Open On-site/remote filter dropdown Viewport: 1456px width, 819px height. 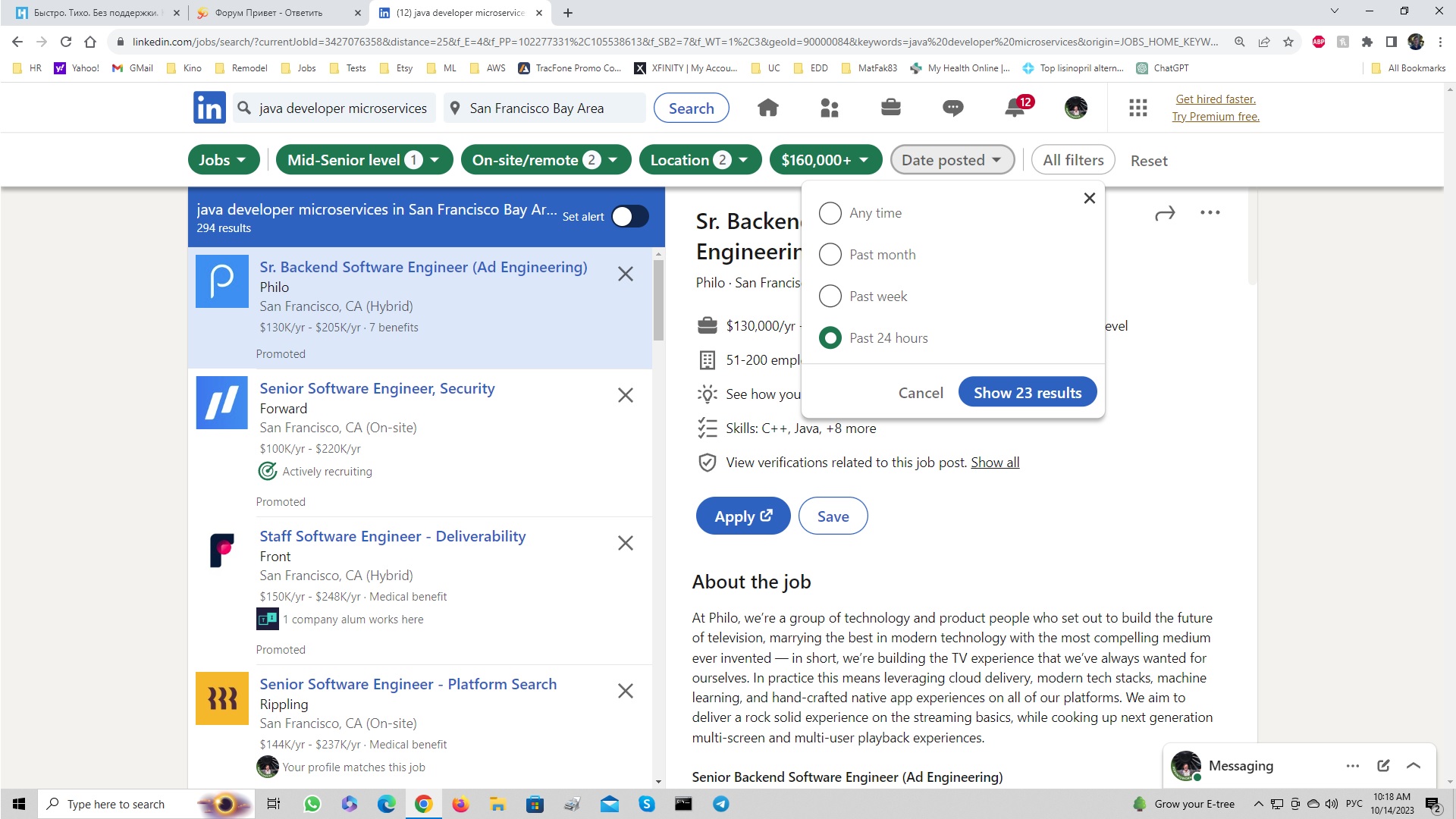[546, 160]
